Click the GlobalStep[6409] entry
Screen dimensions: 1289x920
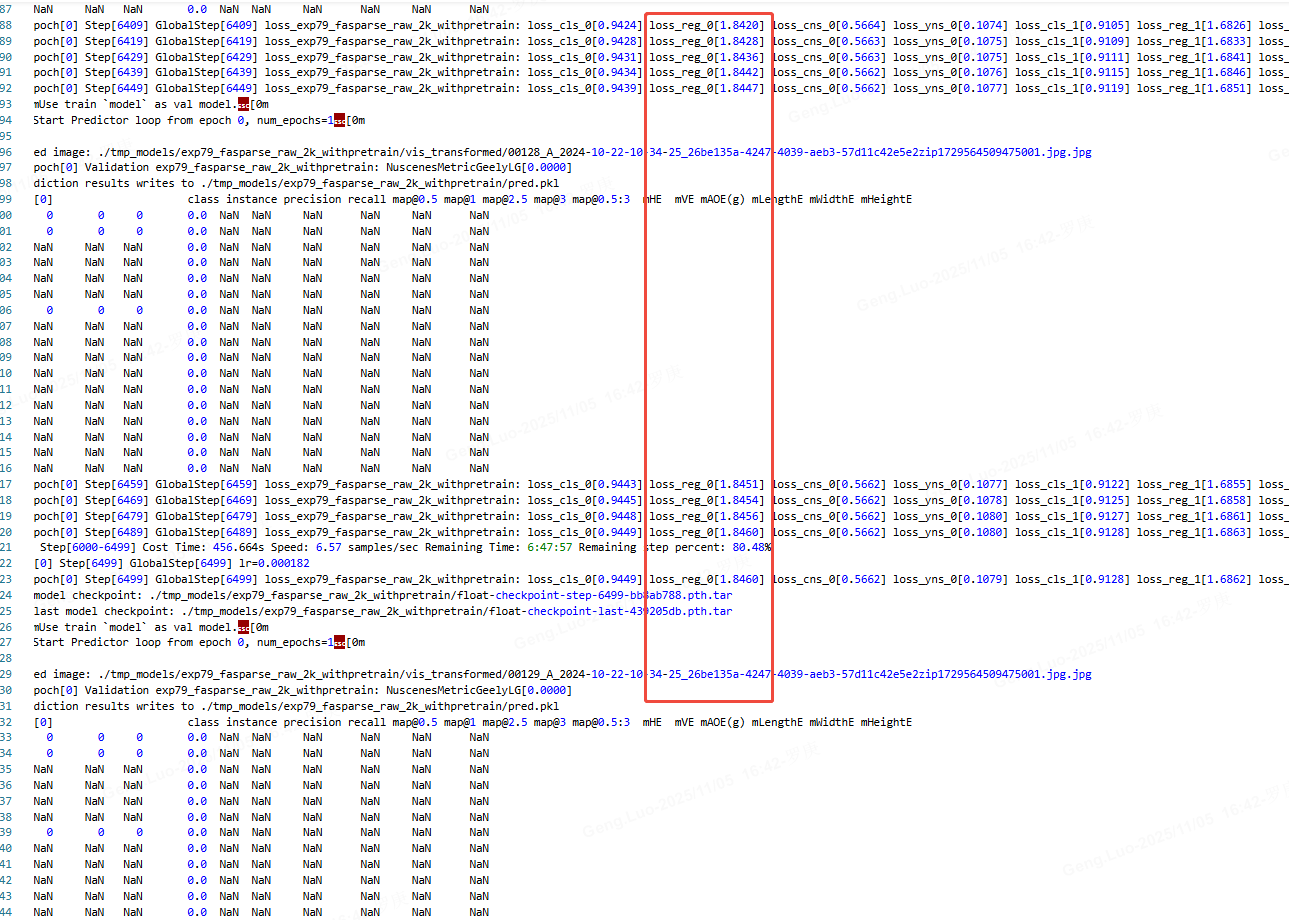click(x=206, y=25)
